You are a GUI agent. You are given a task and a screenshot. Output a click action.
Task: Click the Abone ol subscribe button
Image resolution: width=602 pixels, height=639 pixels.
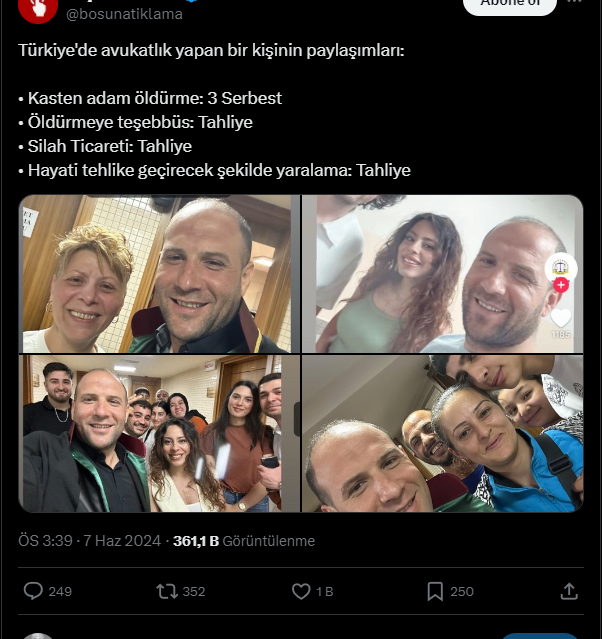(x=510, y=5)
